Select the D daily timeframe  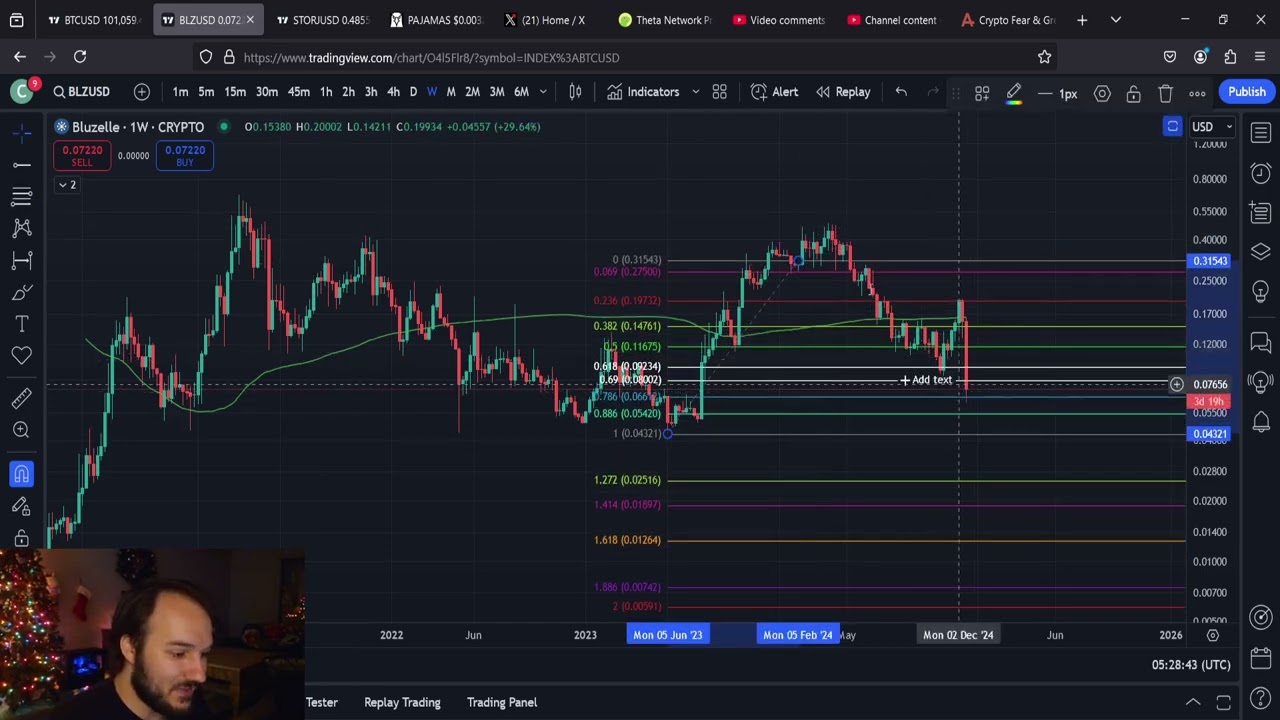pos(413,92)
